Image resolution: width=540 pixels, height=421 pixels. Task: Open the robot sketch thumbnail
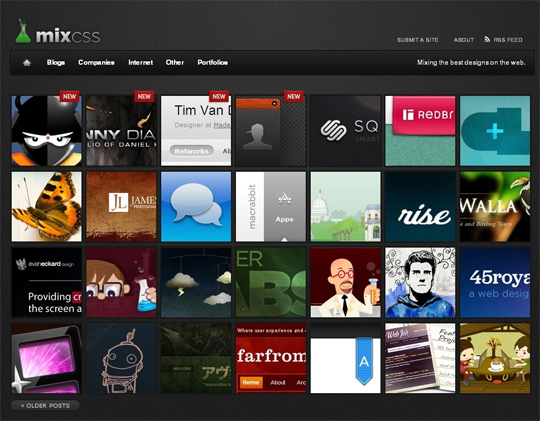pos(121,358)
